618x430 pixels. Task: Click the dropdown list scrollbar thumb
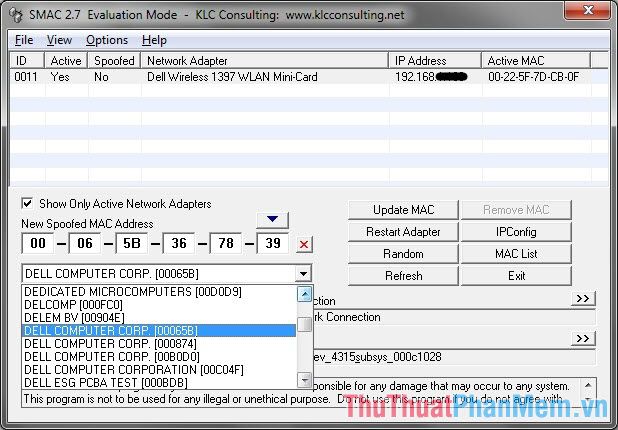pos(305,324)
